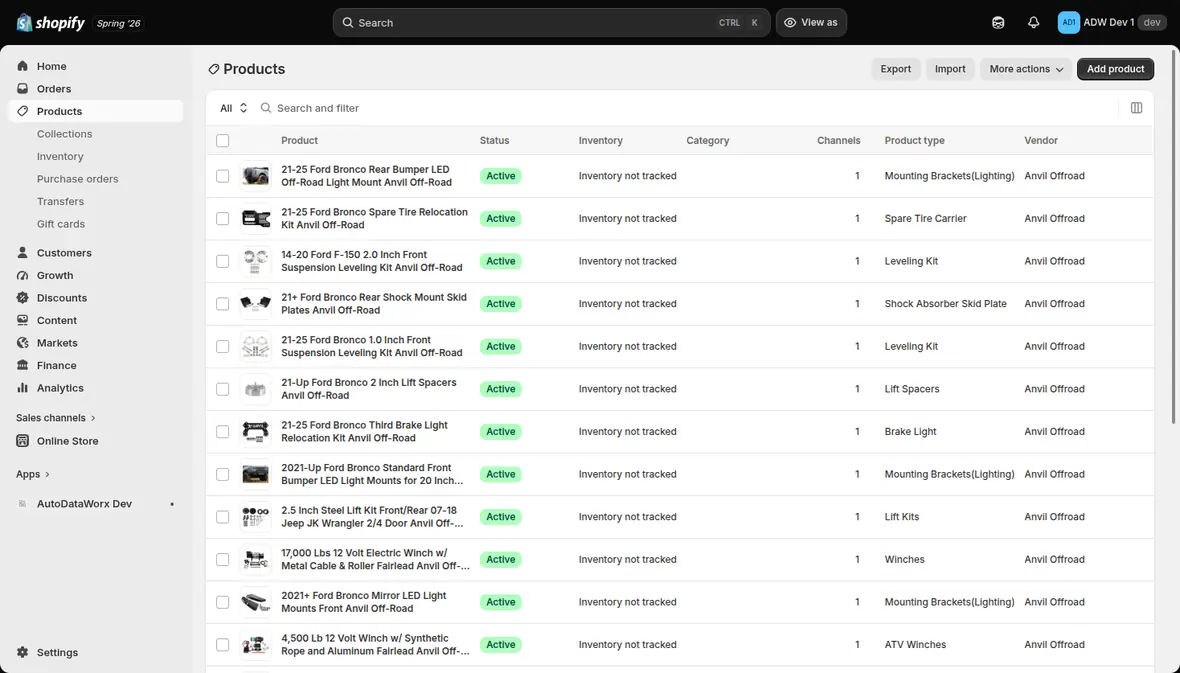This screenshot has height=673, width=1180.
Task: Click the Search and filter field
Action: [x=685, y=108]
